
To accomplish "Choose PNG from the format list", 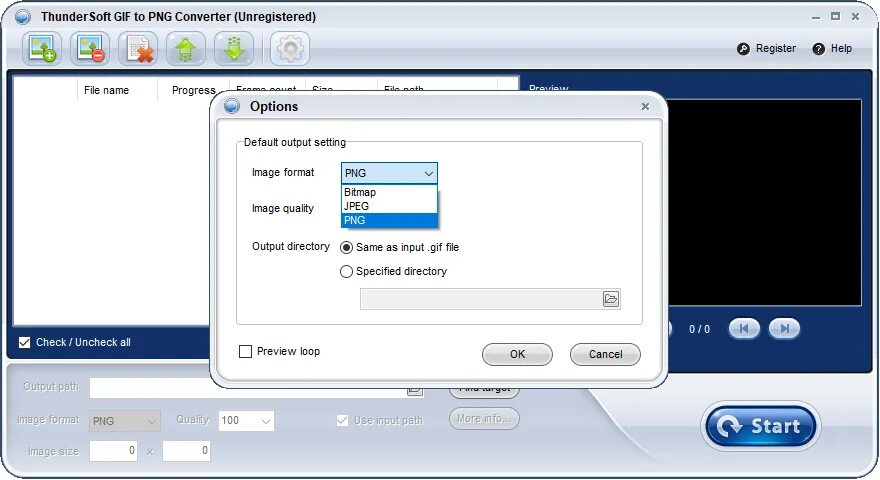I will (389, 220).
